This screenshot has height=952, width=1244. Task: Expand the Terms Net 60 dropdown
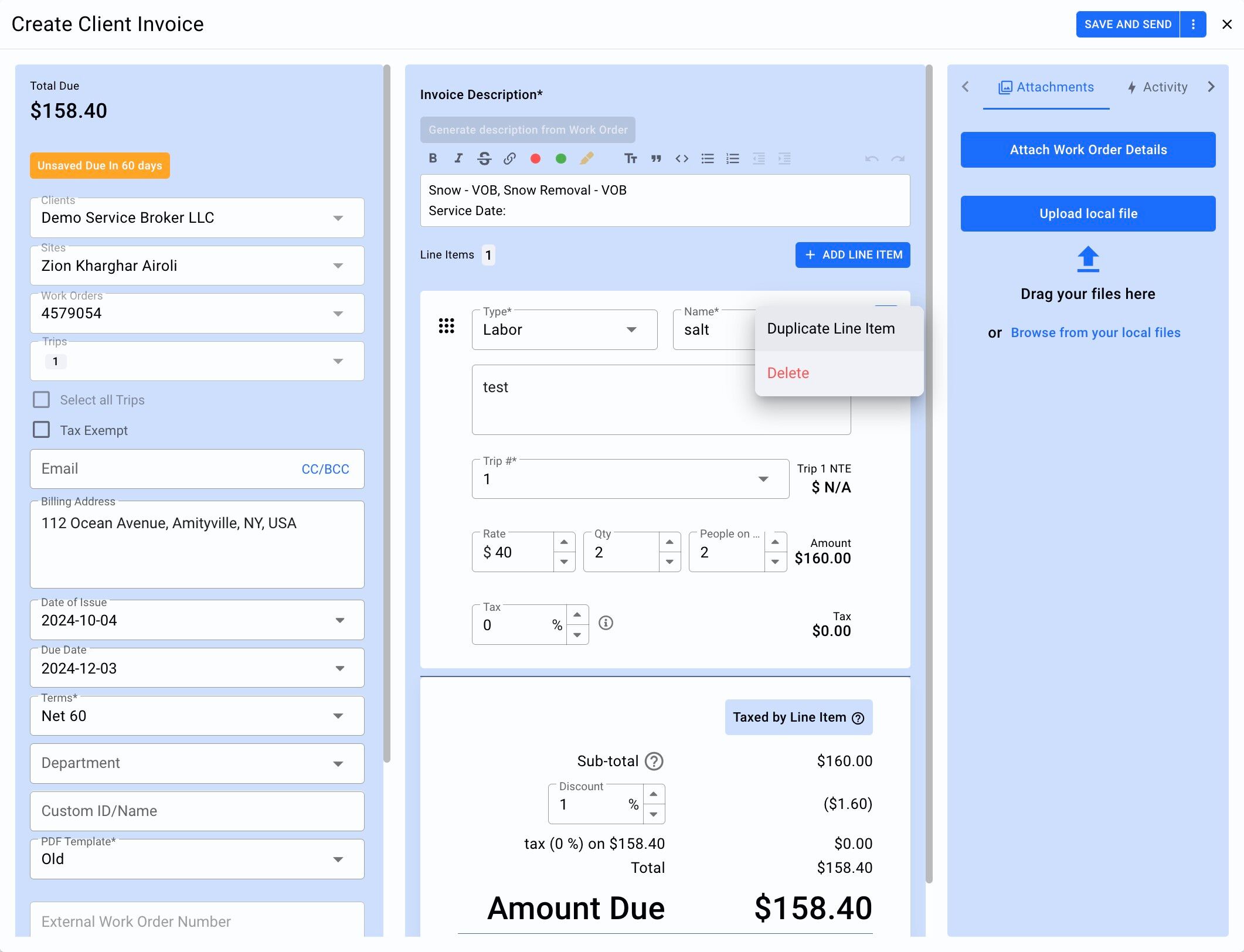pos(196,716)
